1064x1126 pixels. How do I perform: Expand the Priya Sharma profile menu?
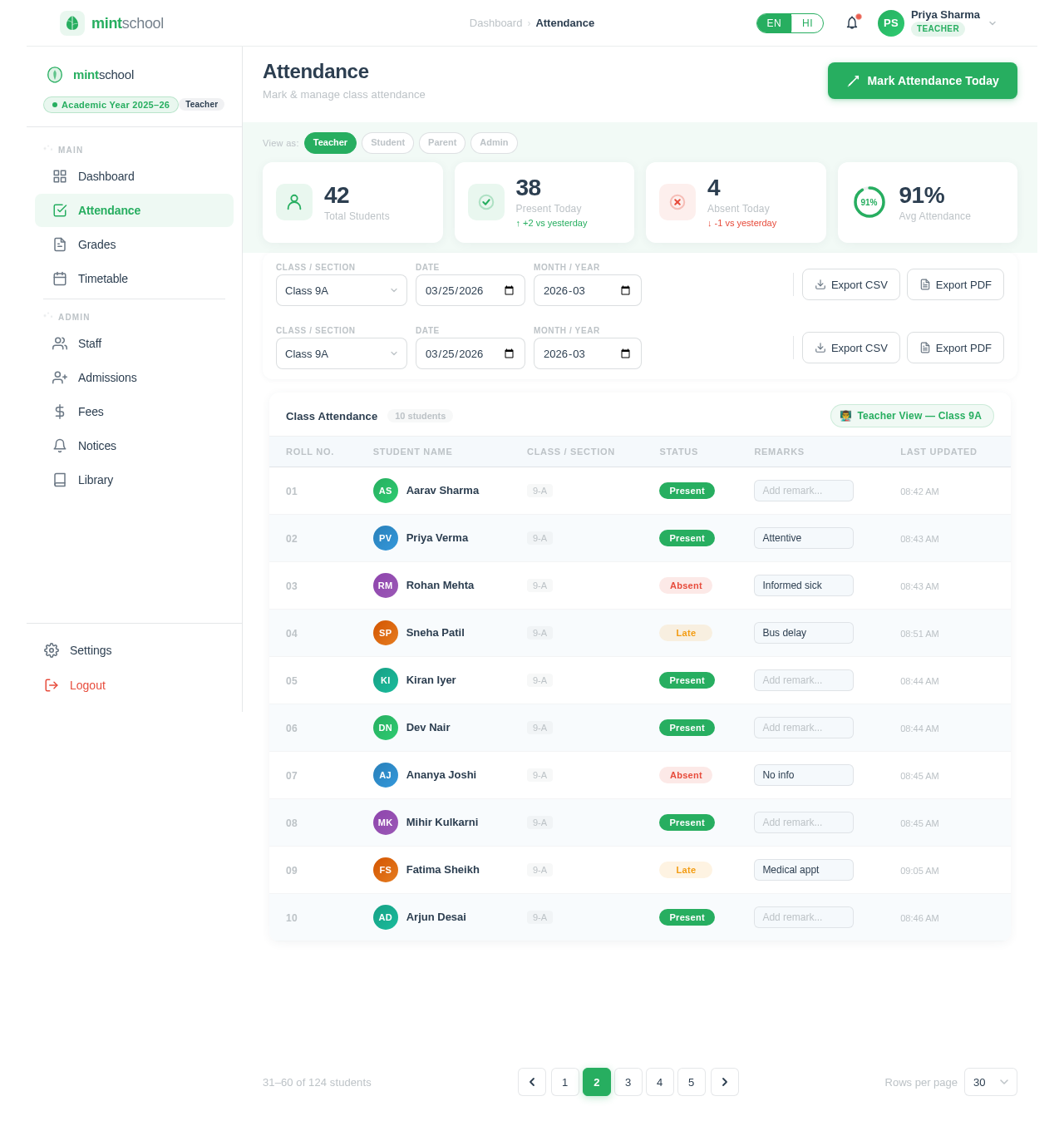[x=992, y=23]
